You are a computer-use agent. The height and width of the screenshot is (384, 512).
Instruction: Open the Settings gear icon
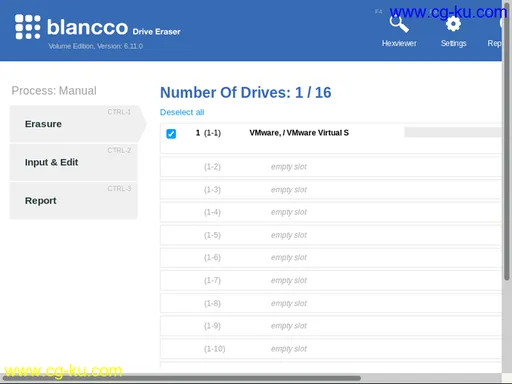453,24
